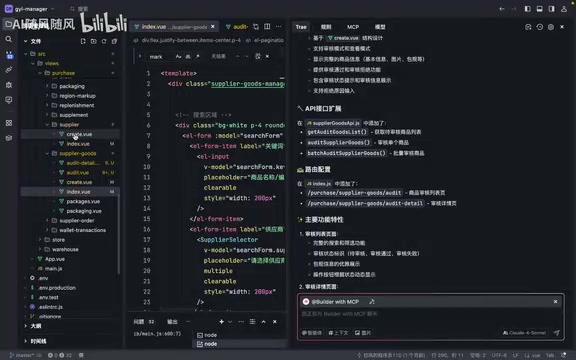Toggle the bottom panel layout
Viewport: 576px width, 360px height.
point(540,9)
